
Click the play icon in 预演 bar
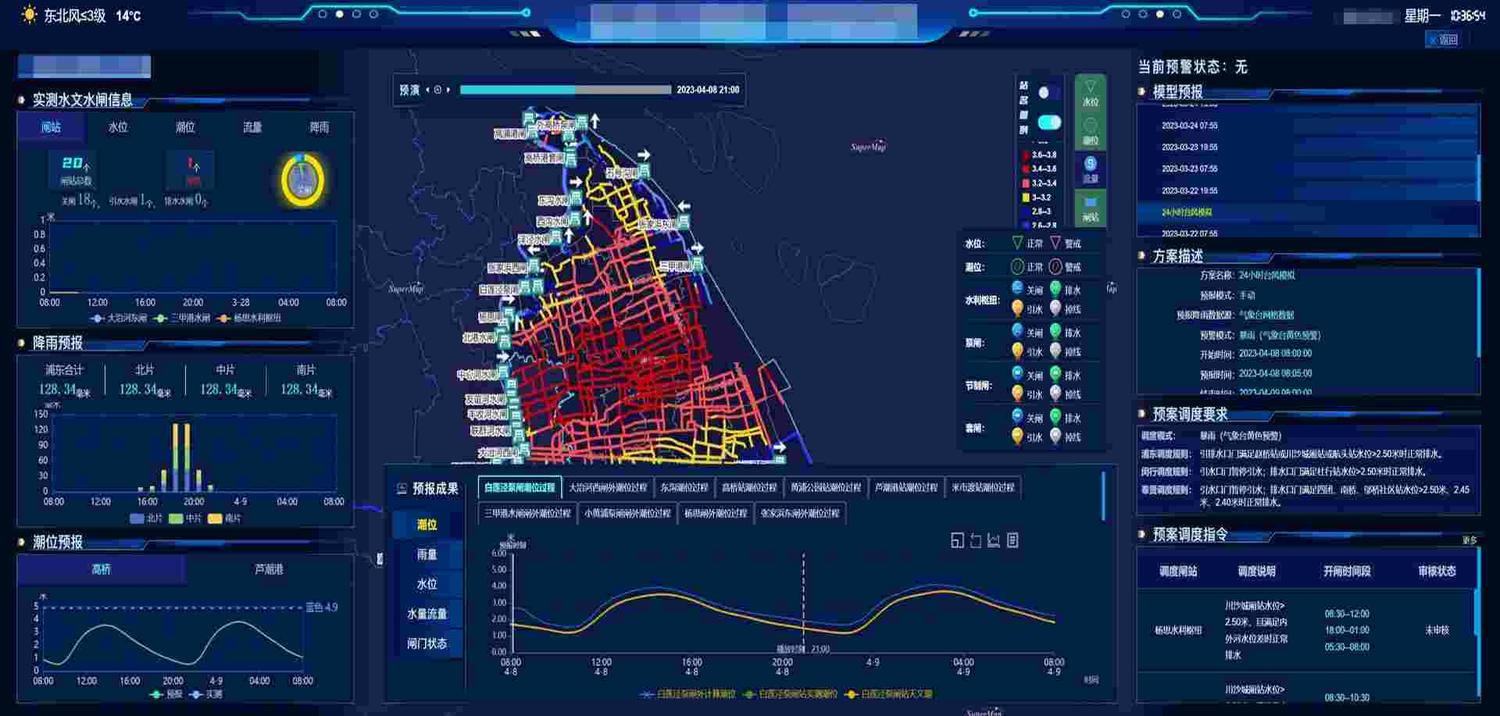[437, 90]
